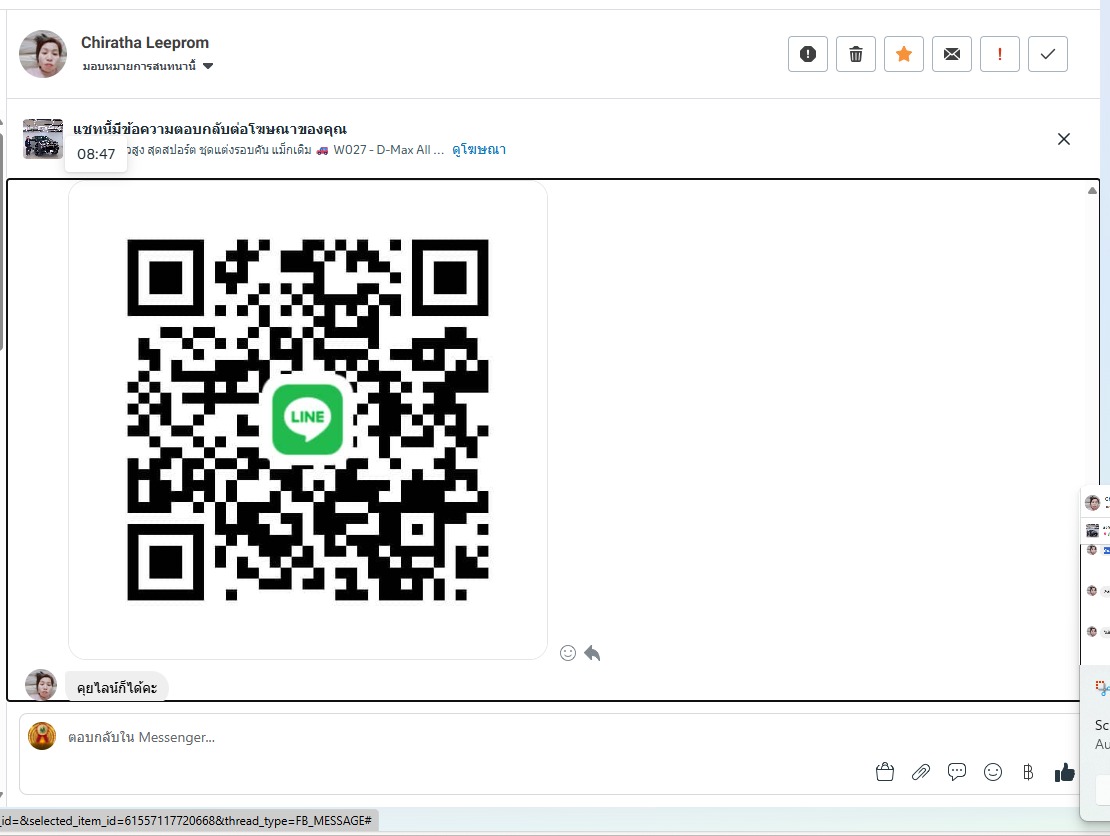Image resolution: width=1110 pixels, height=836 pixels.
Task: Click the message bubble คุยไลน์ก็ได้คะ
Action: click(x=117, y=687)
